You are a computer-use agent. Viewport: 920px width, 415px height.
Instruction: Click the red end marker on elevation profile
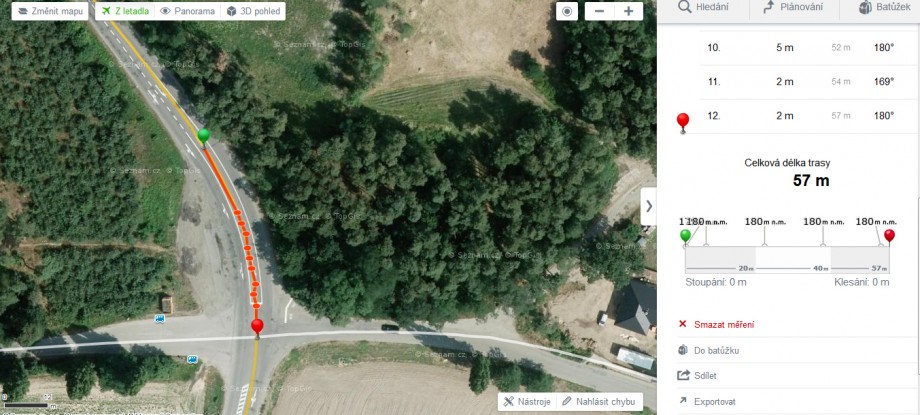tap(889, 236)
